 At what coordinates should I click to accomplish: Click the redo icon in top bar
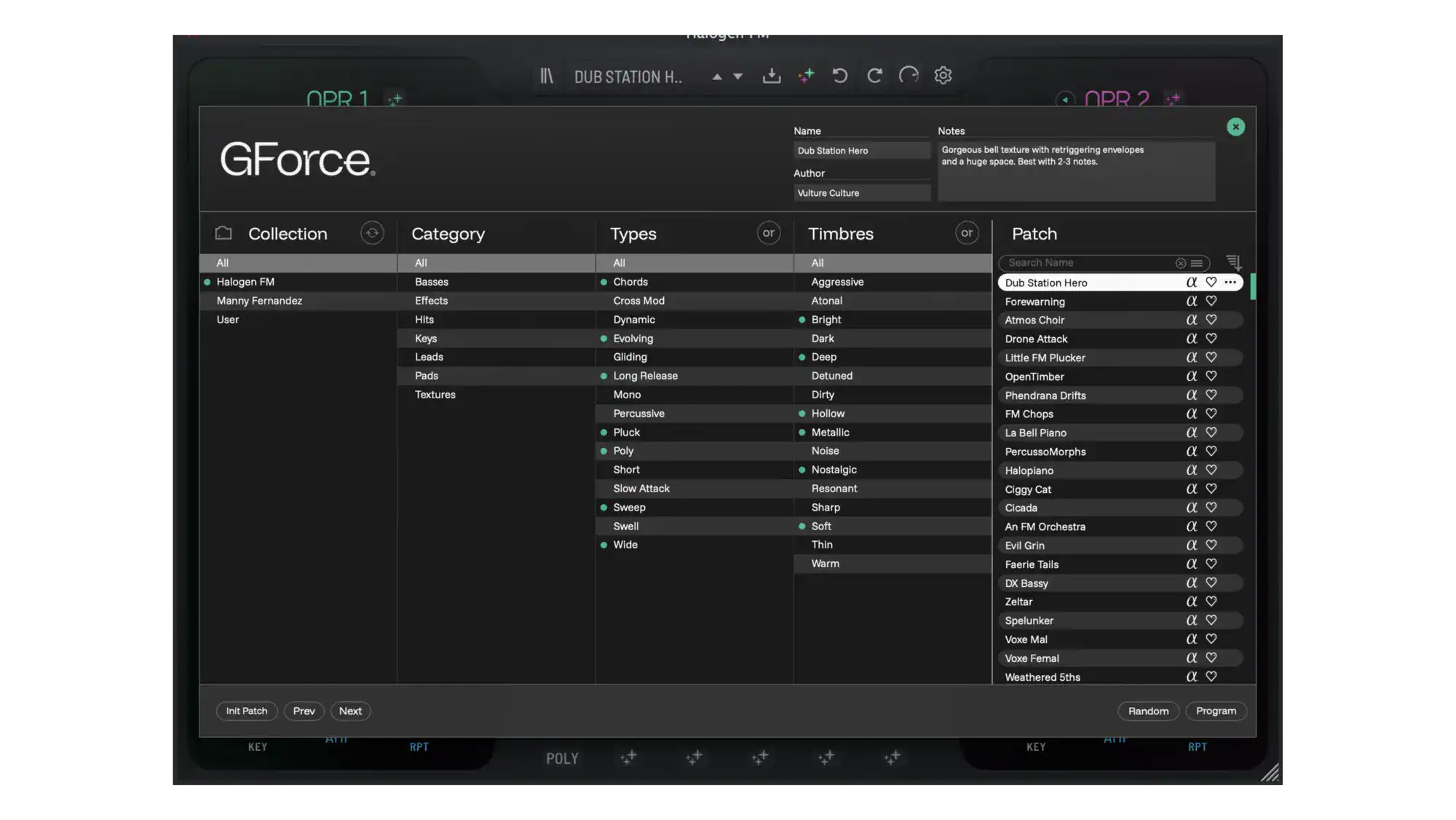point(874,76)
